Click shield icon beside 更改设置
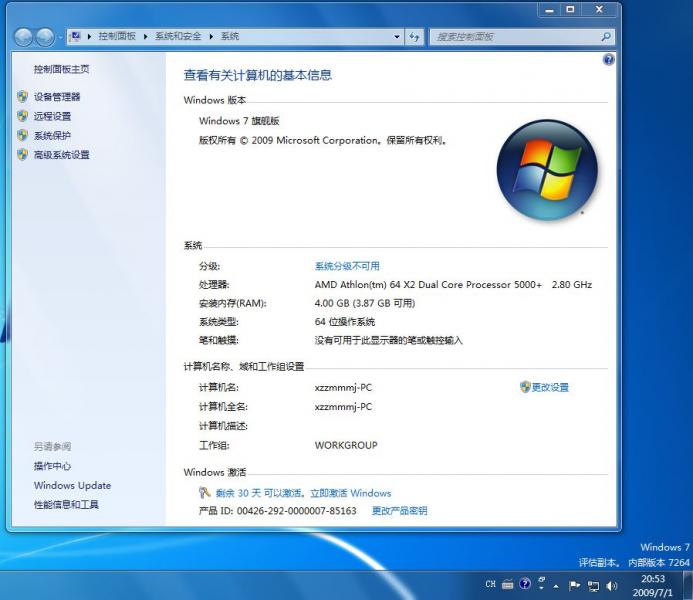This screenshot has width=693, height=600. 525,387
